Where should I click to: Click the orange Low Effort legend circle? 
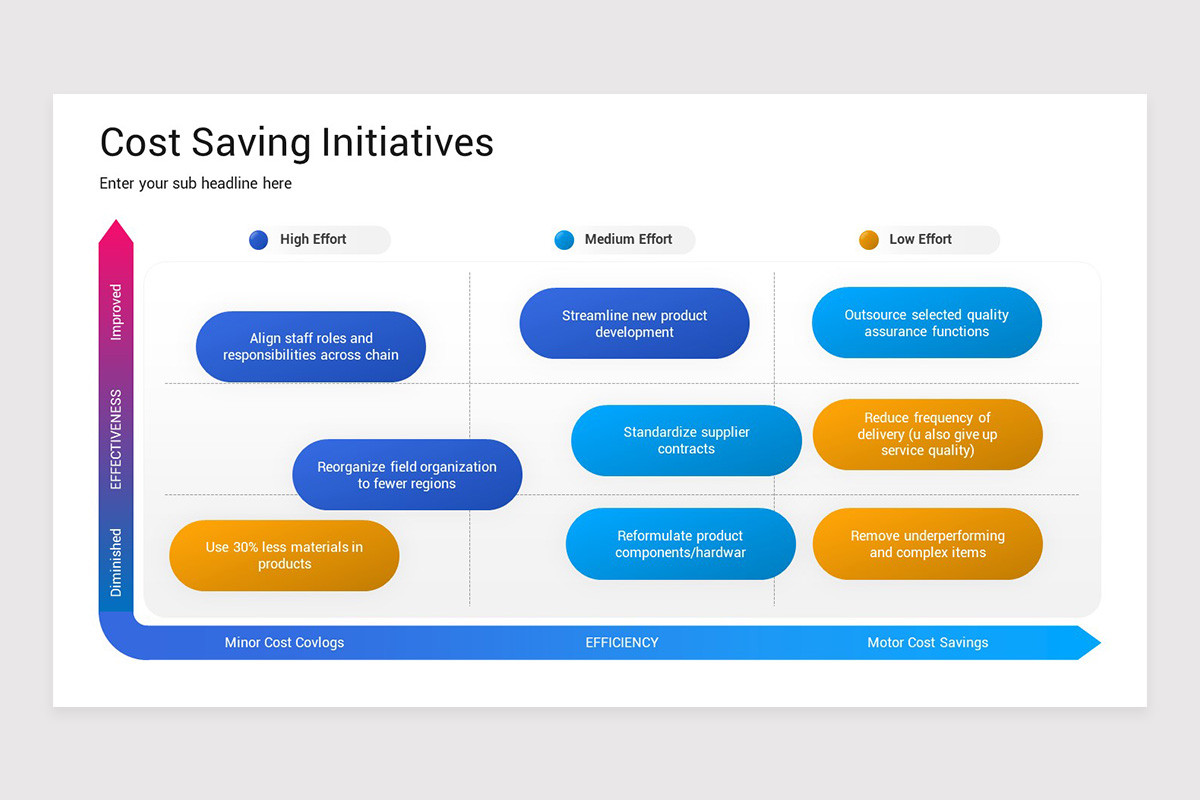tap(869, 240)
